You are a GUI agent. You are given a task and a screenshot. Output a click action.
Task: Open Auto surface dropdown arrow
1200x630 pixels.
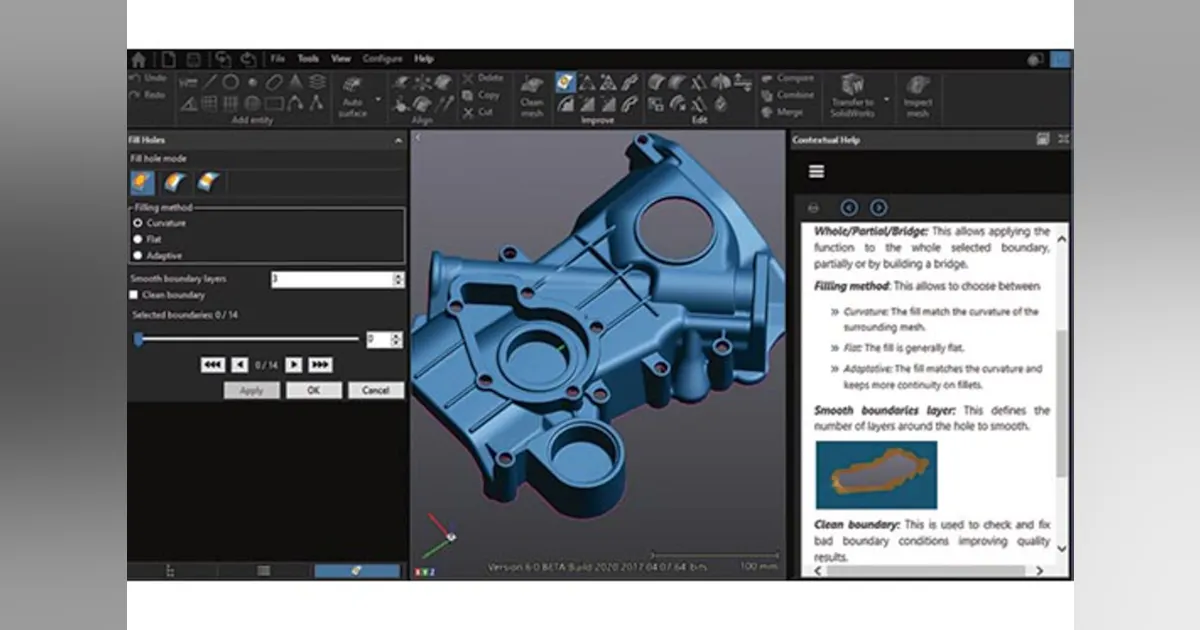[378, 99]
